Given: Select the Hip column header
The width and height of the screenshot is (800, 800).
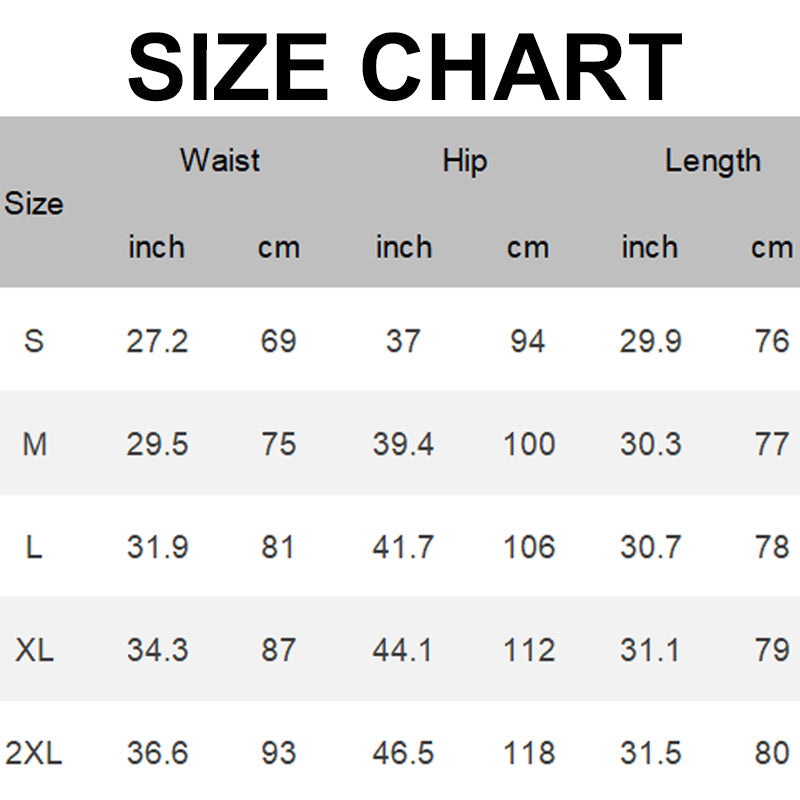Looking at the screenshot, I should coord(465,160).
